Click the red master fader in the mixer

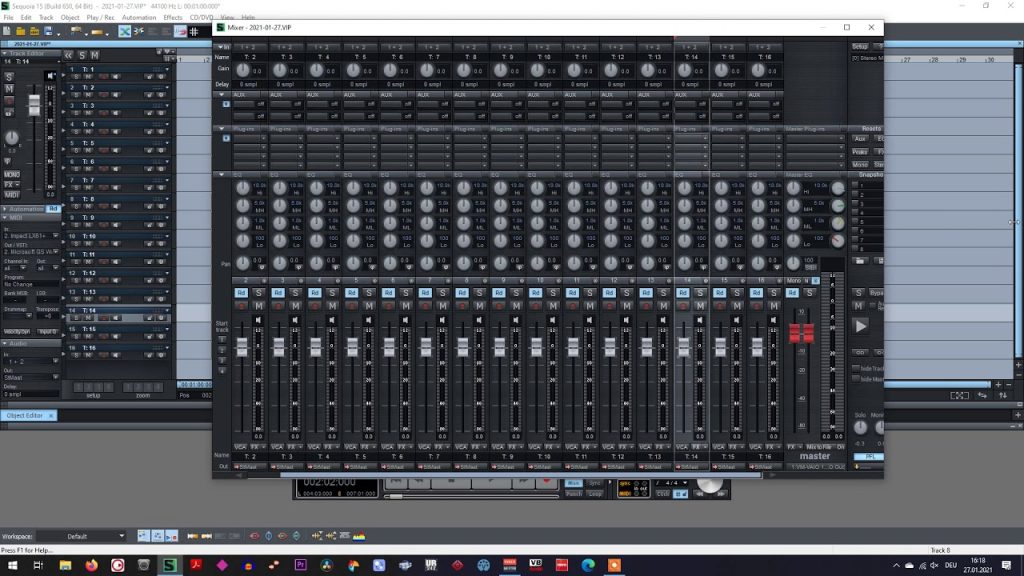tap(801, 332)
